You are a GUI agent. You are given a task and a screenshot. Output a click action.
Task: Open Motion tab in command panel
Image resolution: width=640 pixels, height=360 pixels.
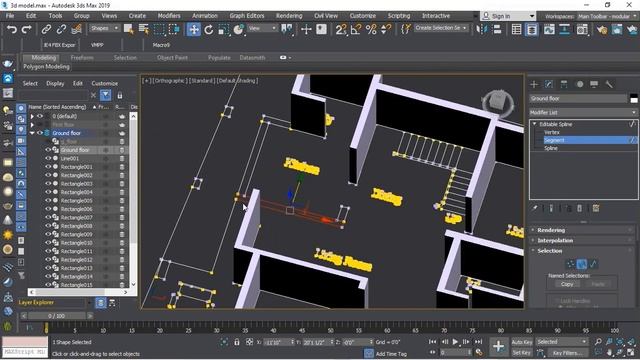[579, 84]
